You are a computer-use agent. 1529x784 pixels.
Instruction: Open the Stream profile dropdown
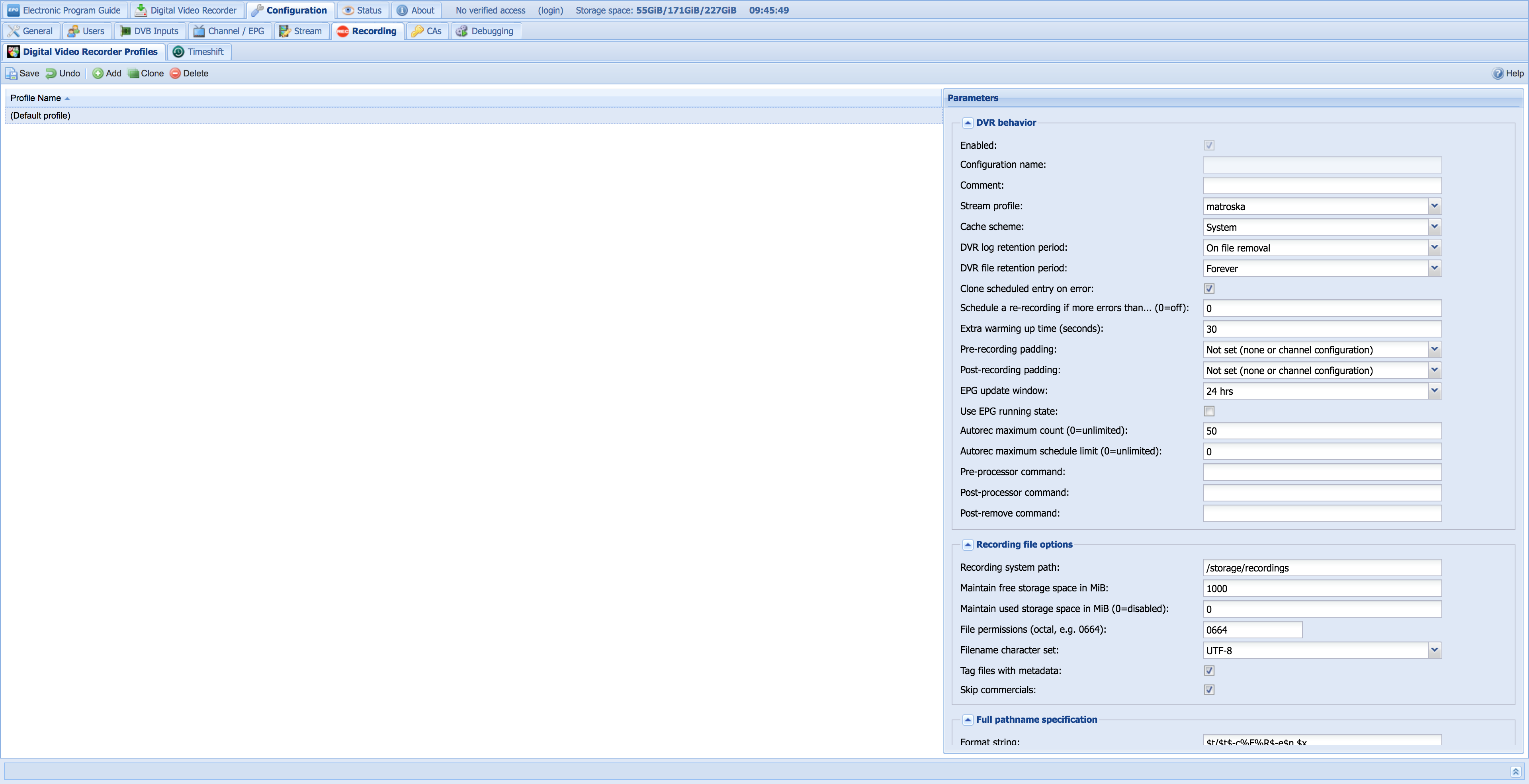click(x=1434, y=207)
